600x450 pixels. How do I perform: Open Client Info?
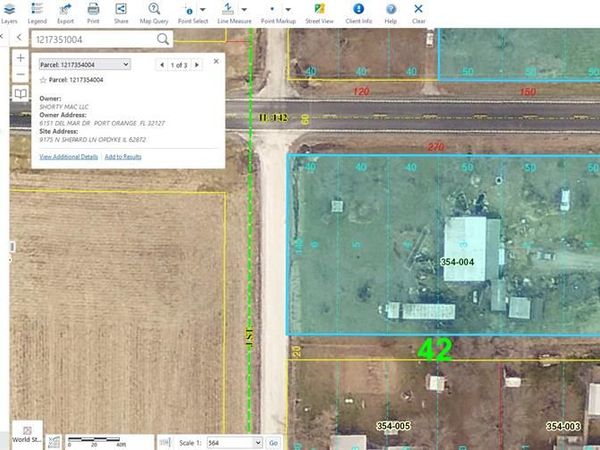(x=360, y=12)
